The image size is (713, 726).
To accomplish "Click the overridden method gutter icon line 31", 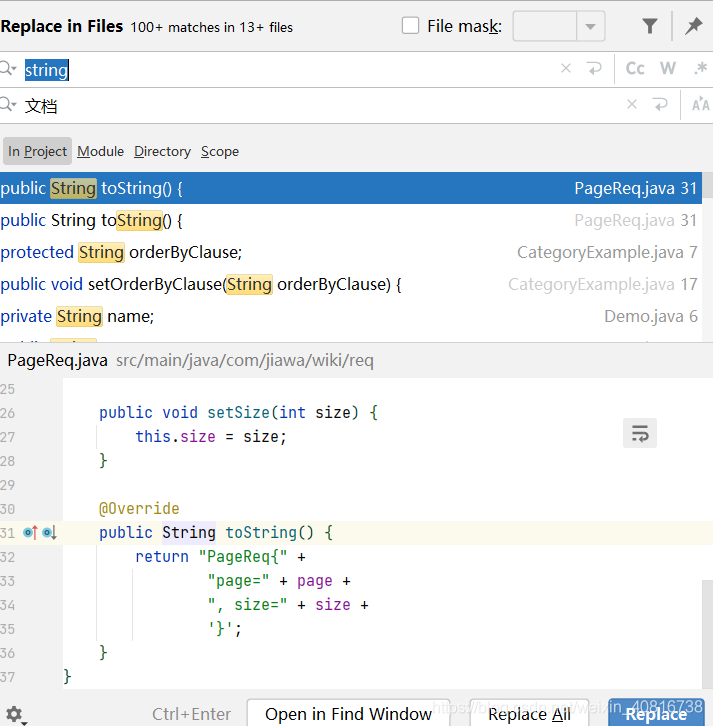I will (49, 532).
